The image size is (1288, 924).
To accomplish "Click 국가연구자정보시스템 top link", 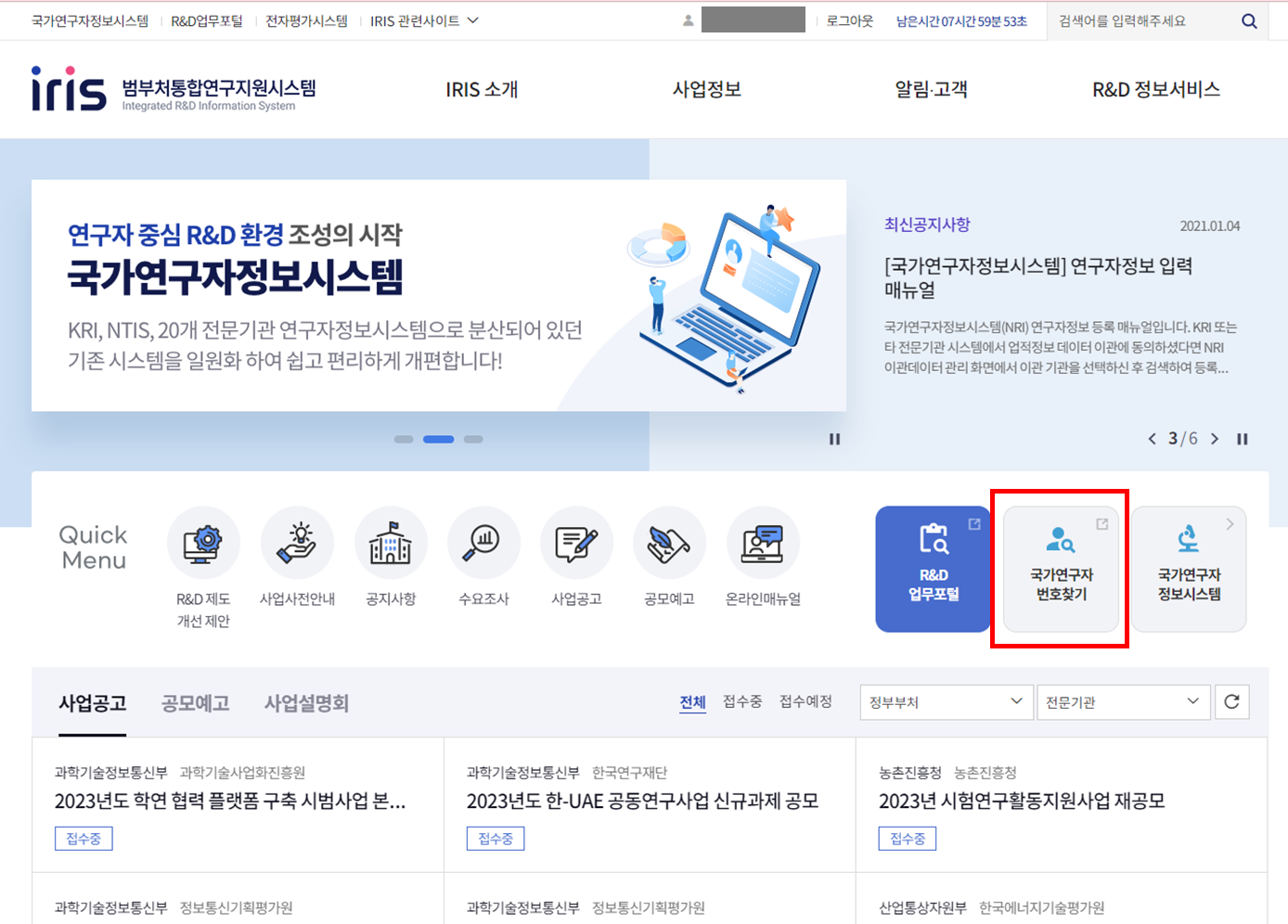I will [90, 20].
